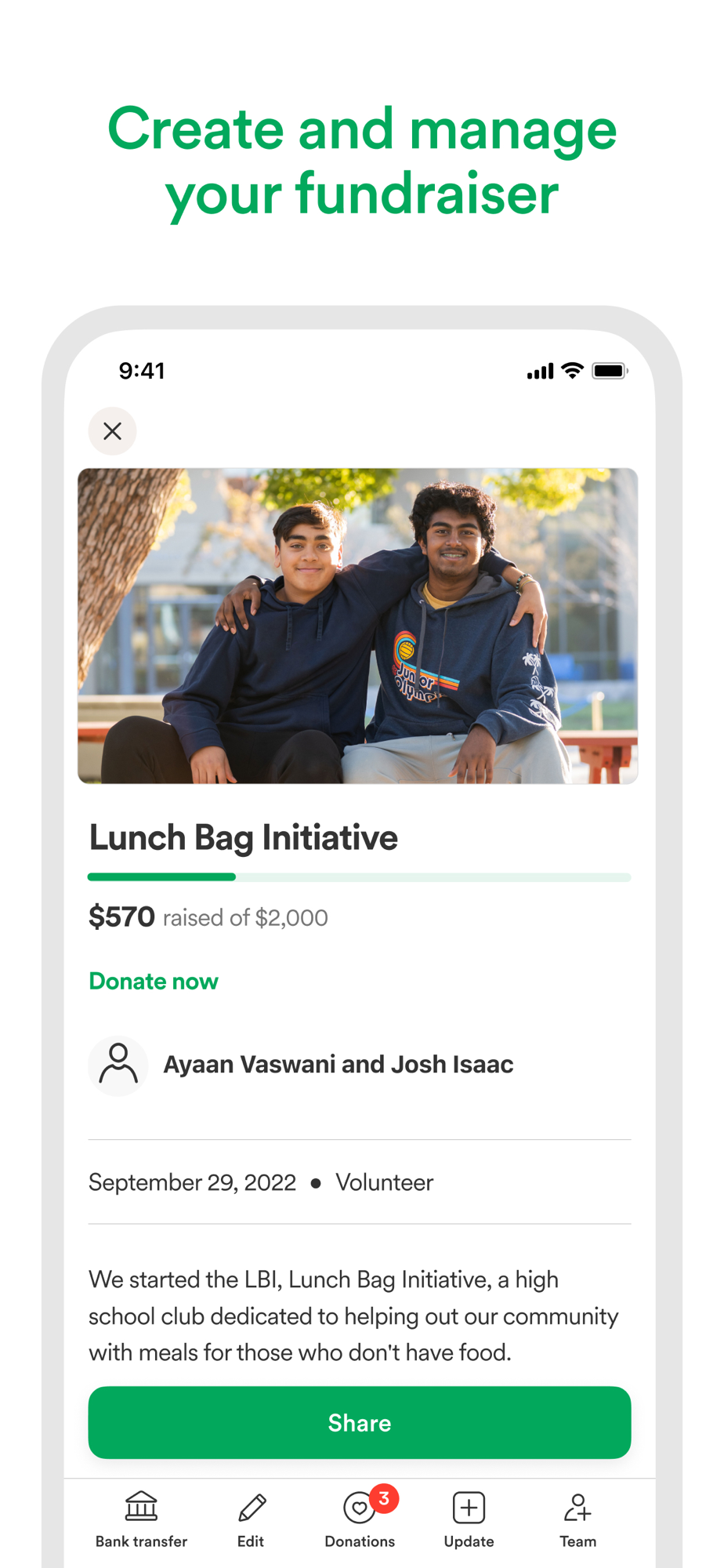This screenshot has width=724, height=1568.
Task: Open Donations heart icon
Action: tap(359, 1507)
